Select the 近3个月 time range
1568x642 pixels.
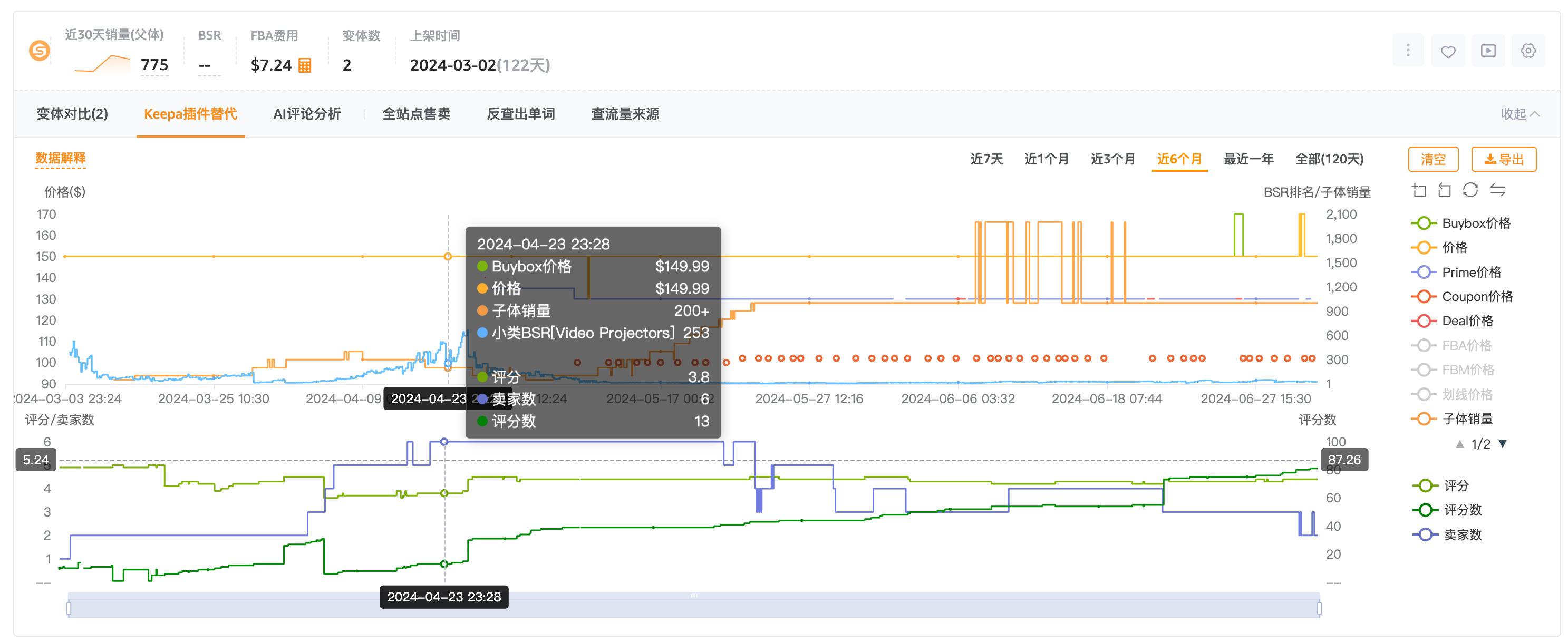point(1114,159)
